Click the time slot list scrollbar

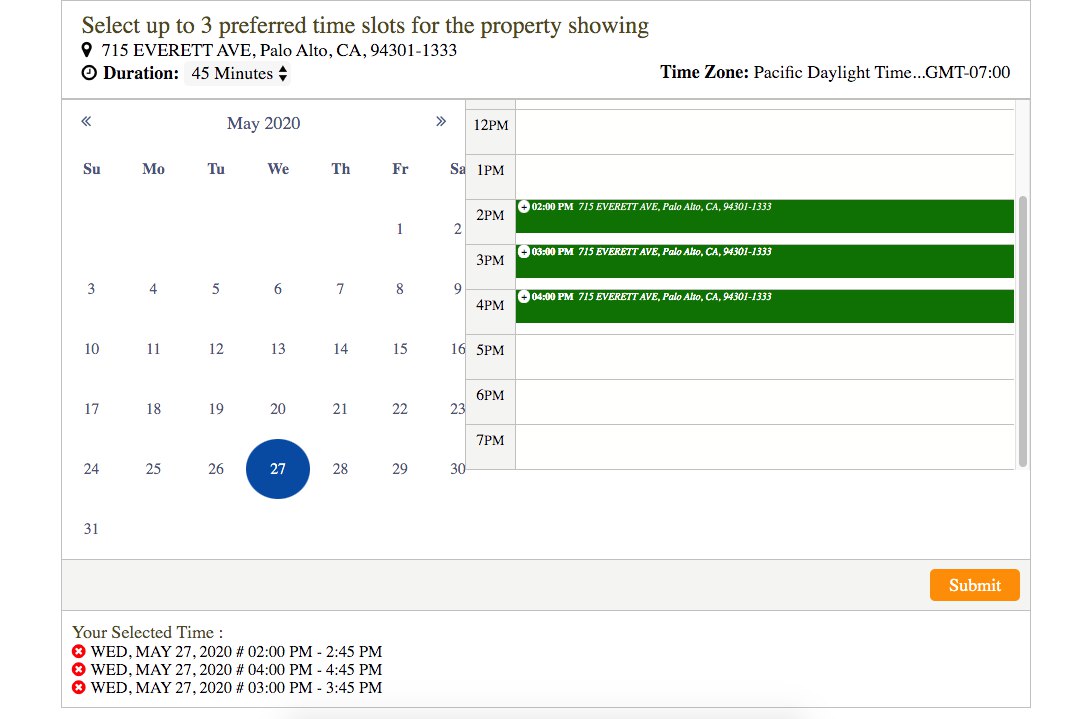(x=1023, y=332)
